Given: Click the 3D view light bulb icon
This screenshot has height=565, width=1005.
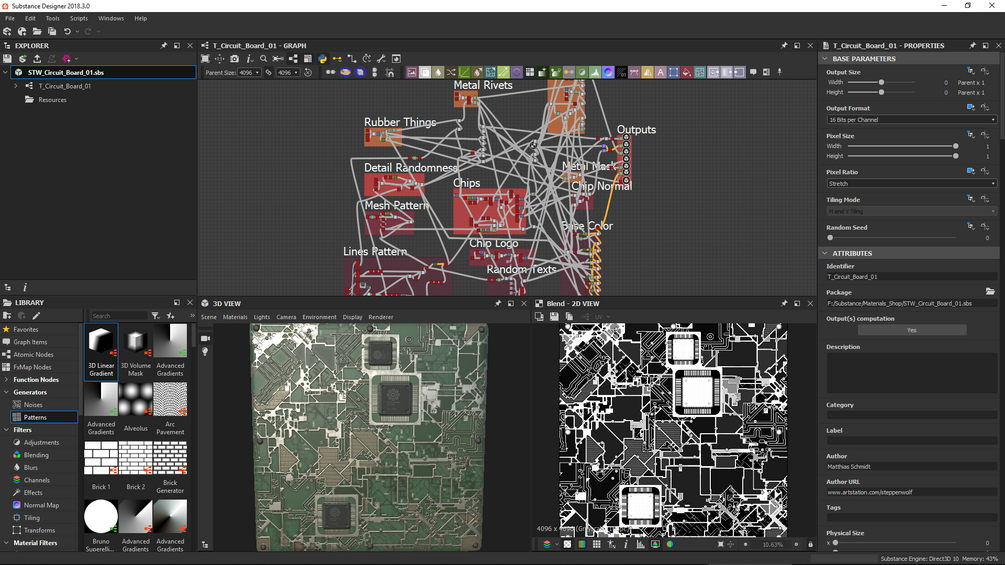Looking at the screenshot, I should 205,352.
